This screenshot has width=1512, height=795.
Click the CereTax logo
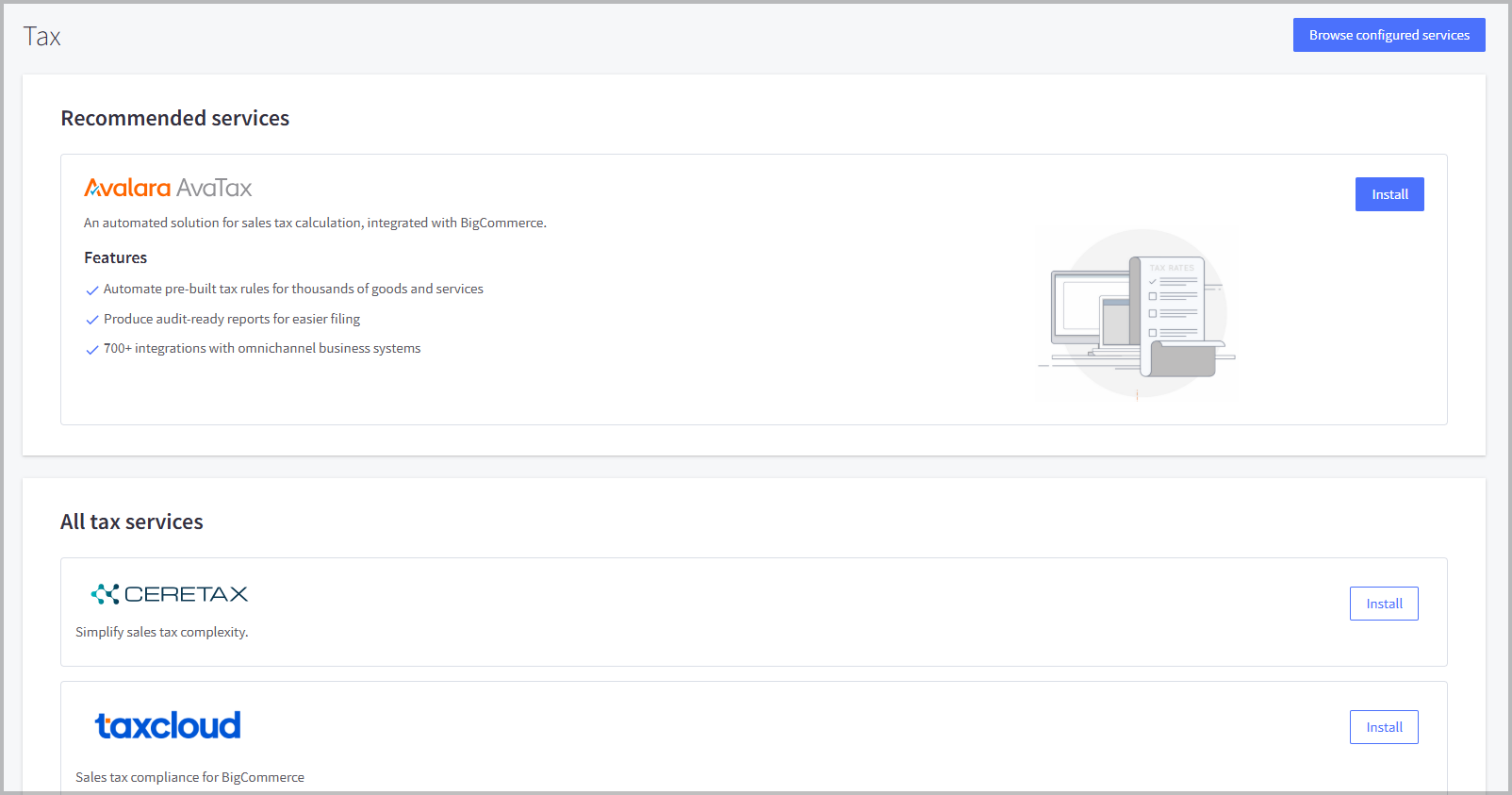170,594
